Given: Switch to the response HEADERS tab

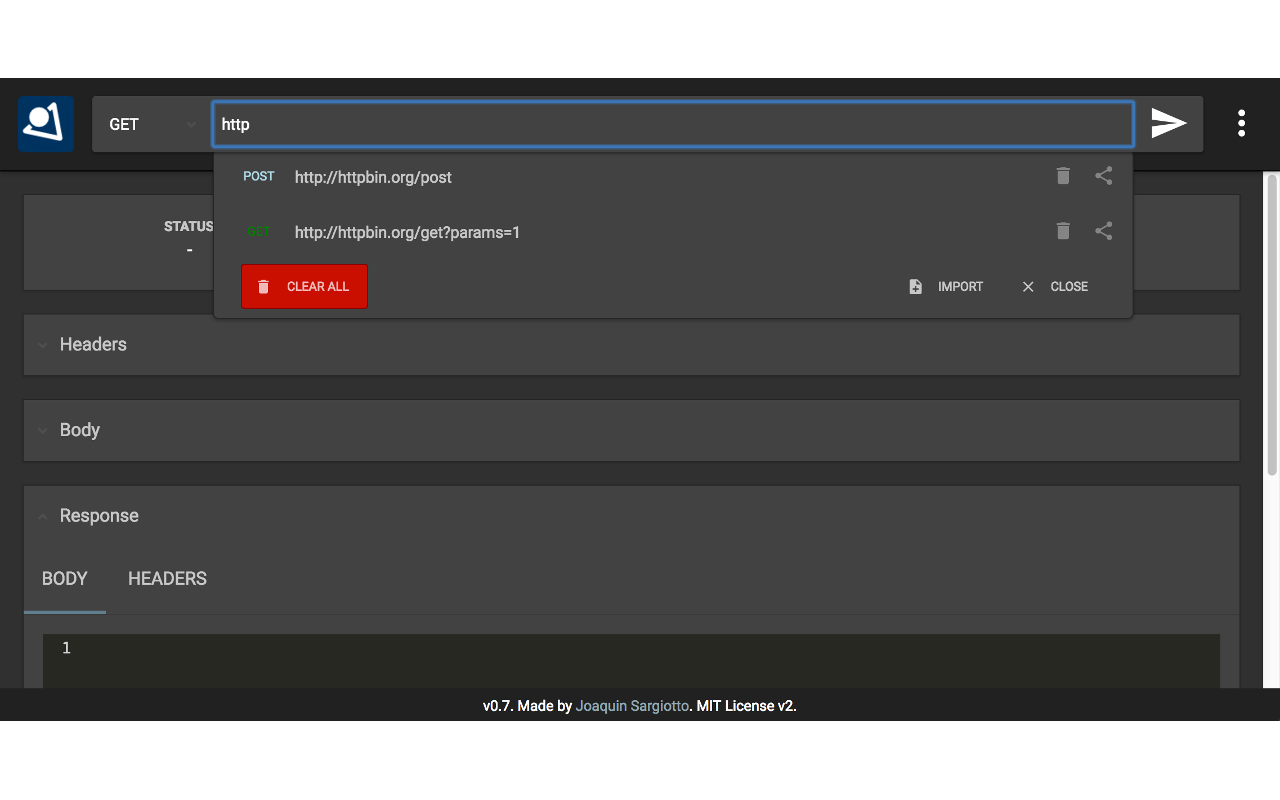Looking at the screenshot, I should [167, 579].
